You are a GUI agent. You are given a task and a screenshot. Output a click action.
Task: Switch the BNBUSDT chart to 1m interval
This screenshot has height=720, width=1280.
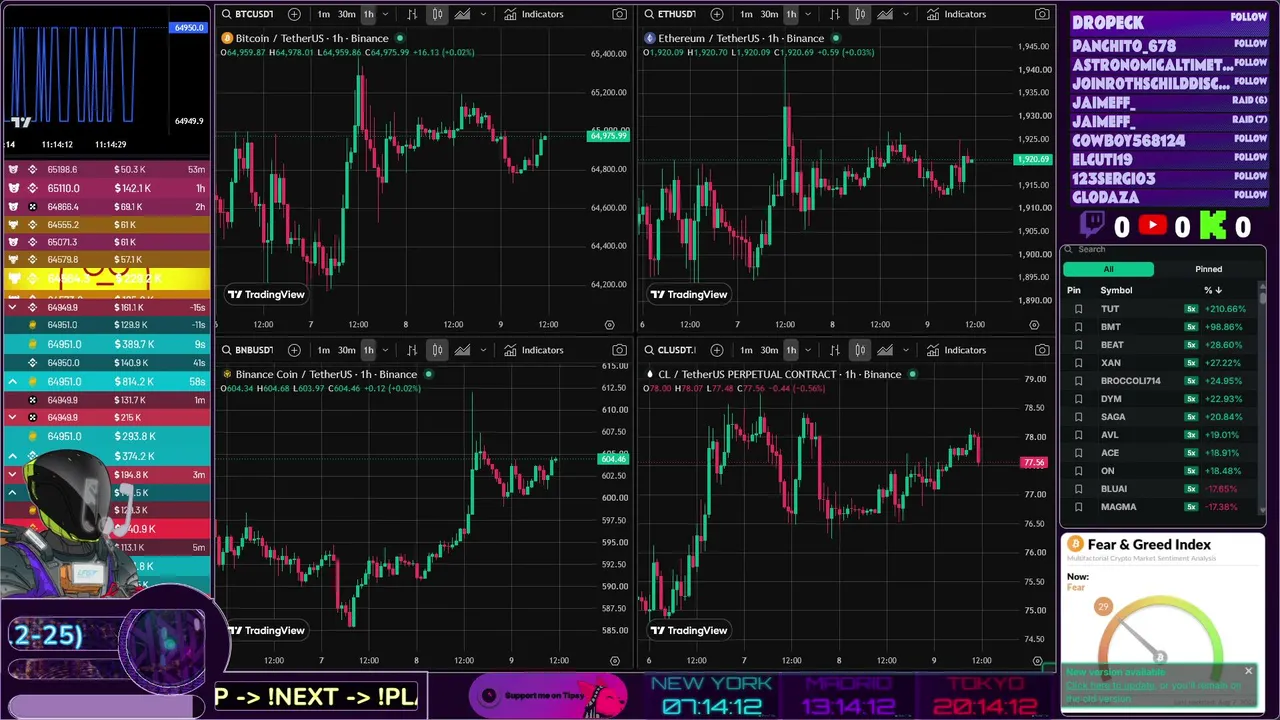pyautogui.click(x=324, y=350)
